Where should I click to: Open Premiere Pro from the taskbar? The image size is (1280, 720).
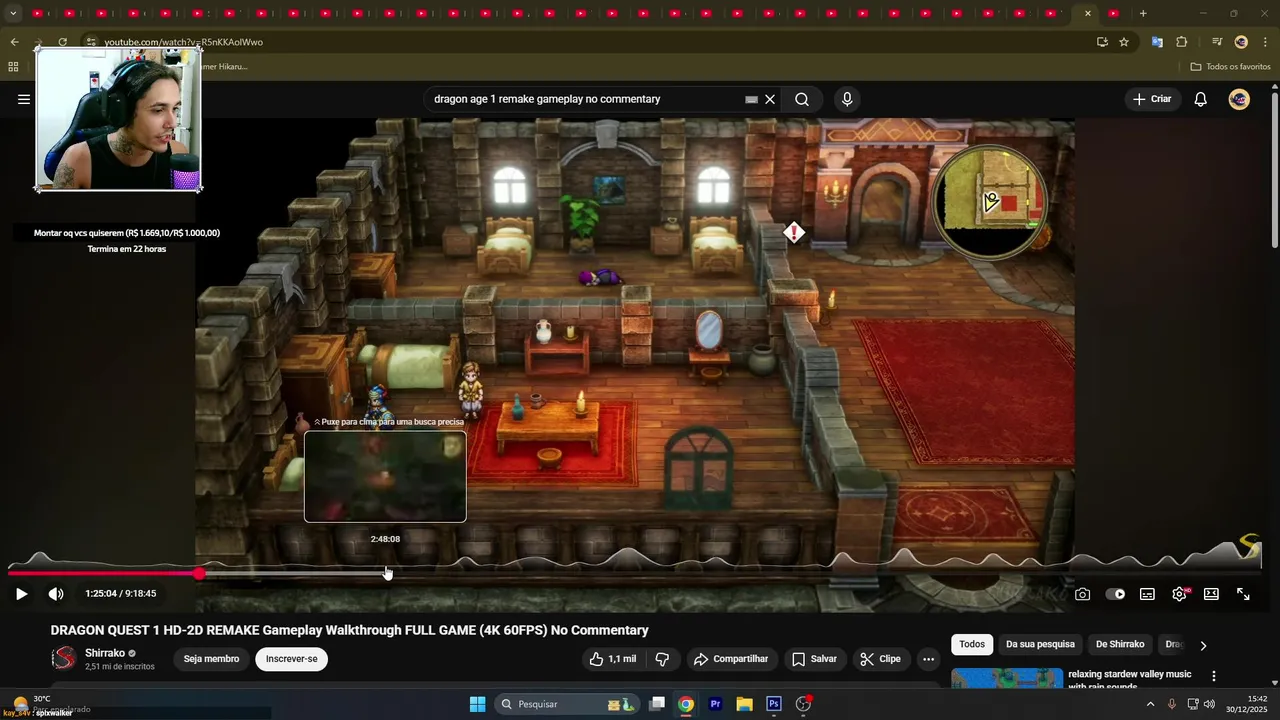pos(715,704)
